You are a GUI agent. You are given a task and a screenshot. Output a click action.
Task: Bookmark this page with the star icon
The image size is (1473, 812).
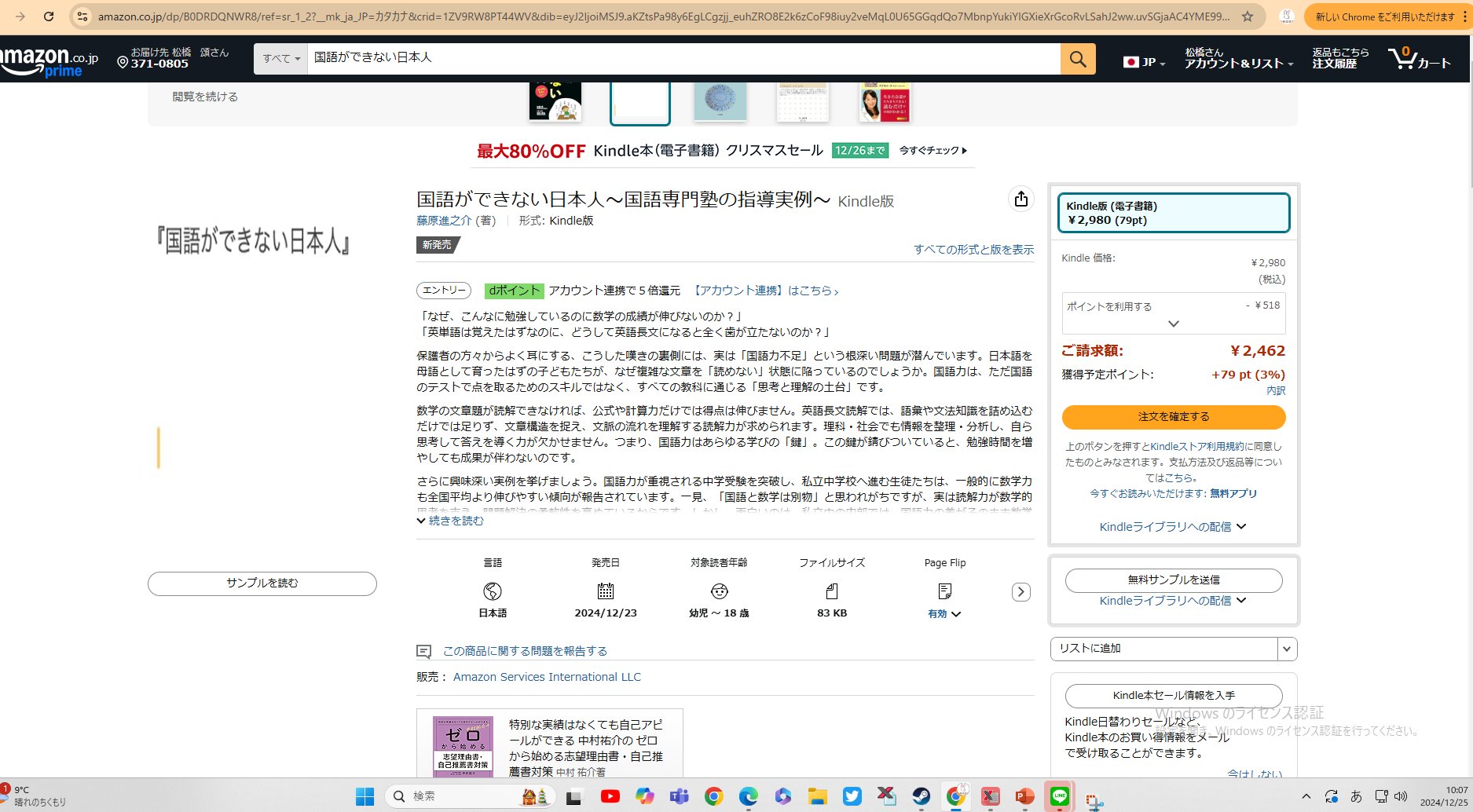pos(1248,16)
